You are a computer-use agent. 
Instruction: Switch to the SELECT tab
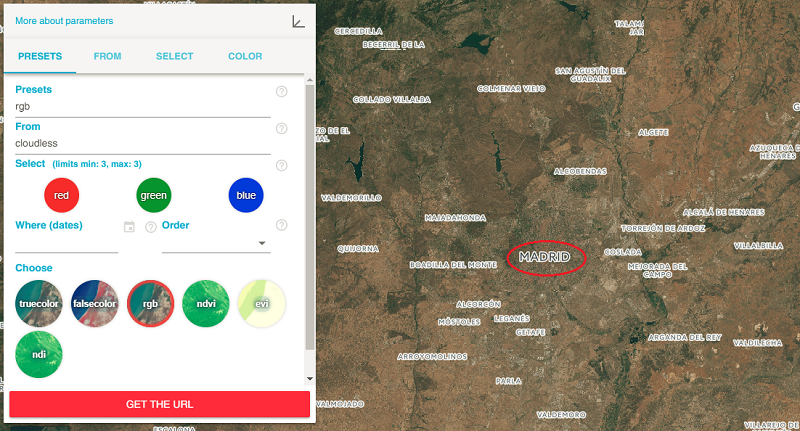coord(174,56)
